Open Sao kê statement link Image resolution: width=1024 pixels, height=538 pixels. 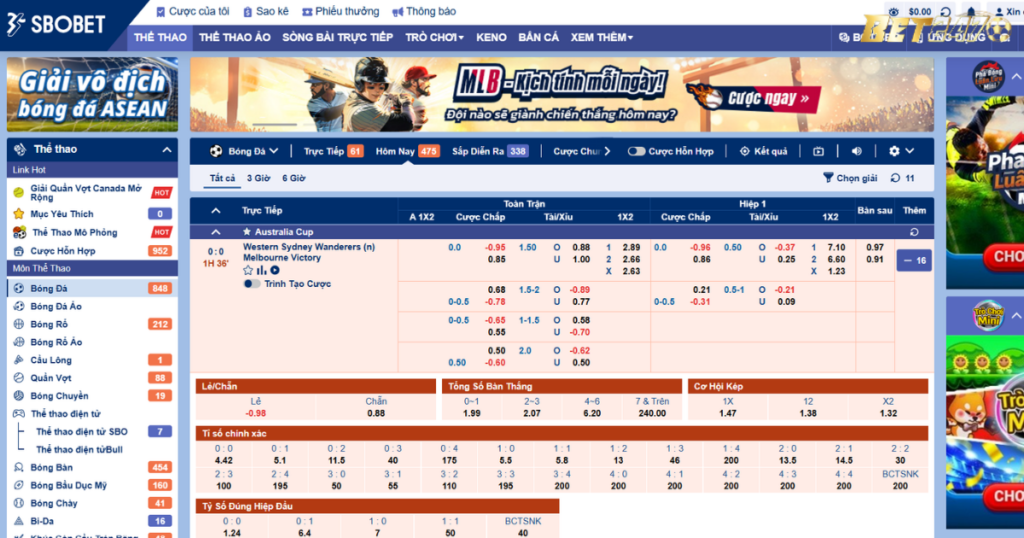(x=266, y=11)
